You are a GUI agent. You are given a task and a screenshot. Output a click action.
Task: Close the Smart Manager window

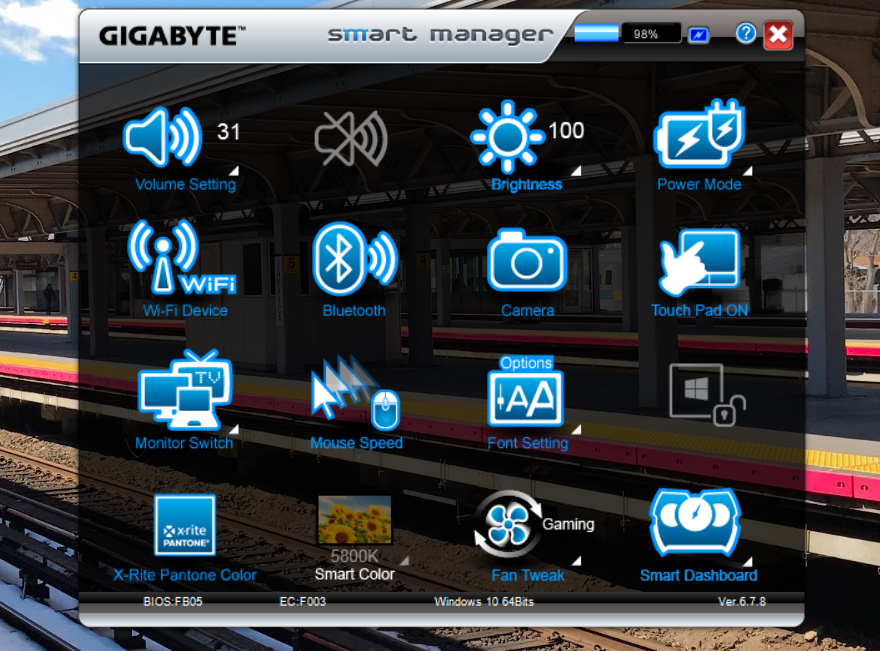(x=778, y=35)
